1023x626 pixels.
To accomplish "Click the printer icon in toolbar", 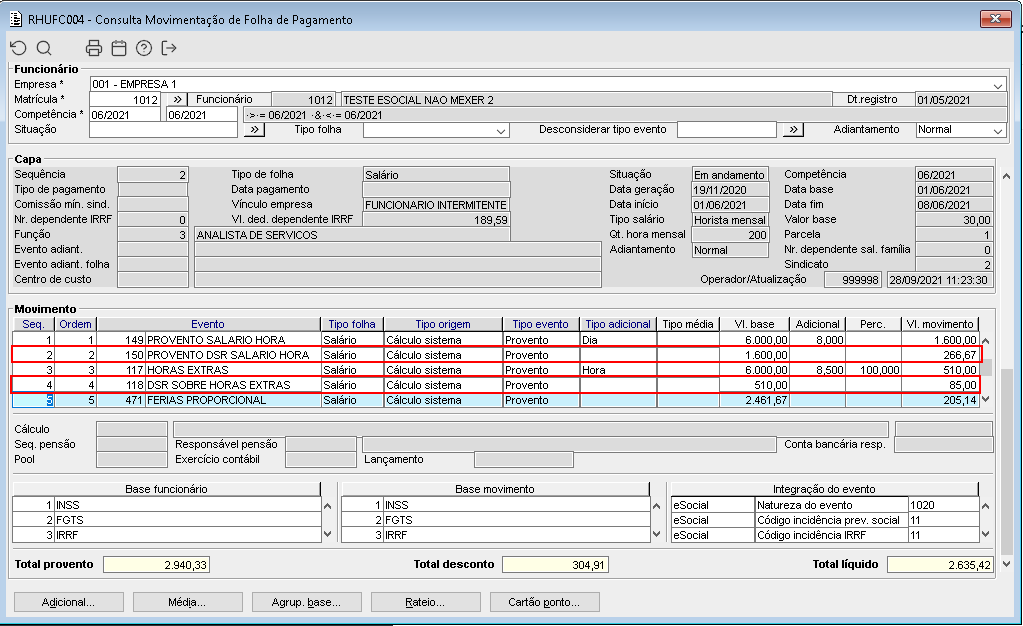I will click(94, 48).
